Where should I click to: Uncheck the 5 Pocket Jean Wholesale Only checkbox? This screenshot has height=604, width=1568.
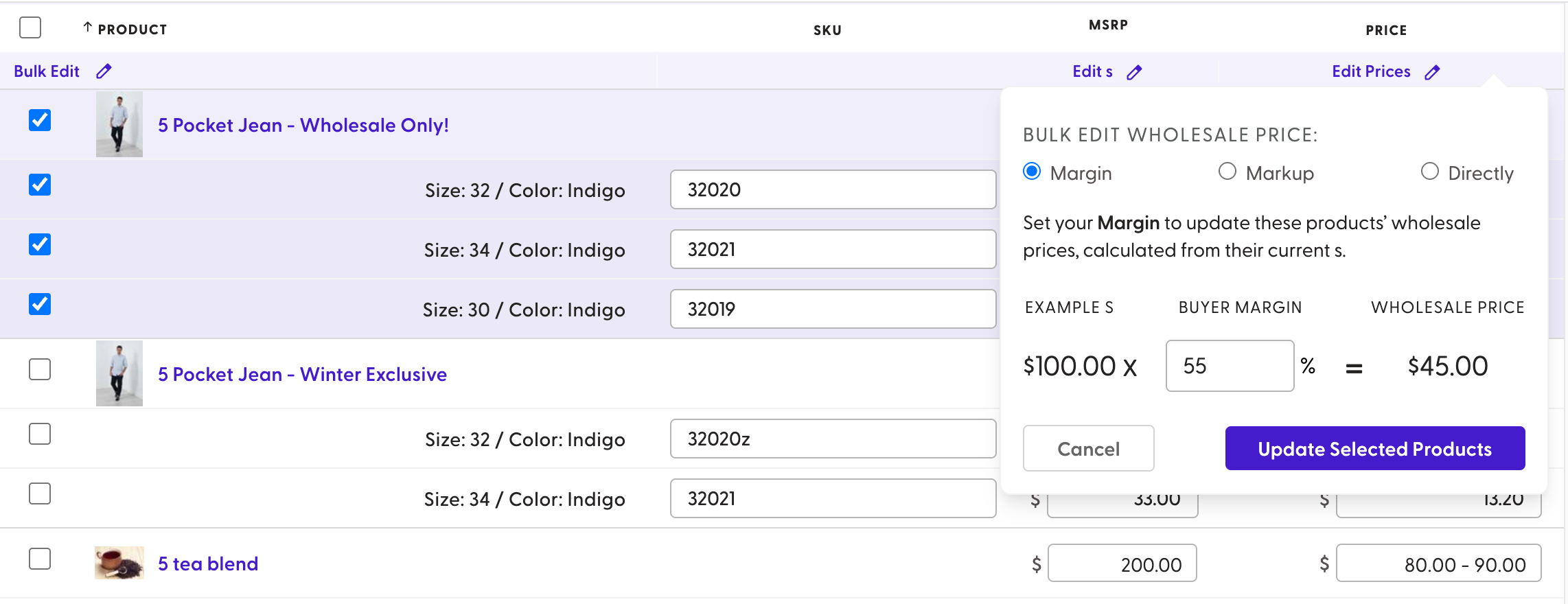tap(40, 120)
